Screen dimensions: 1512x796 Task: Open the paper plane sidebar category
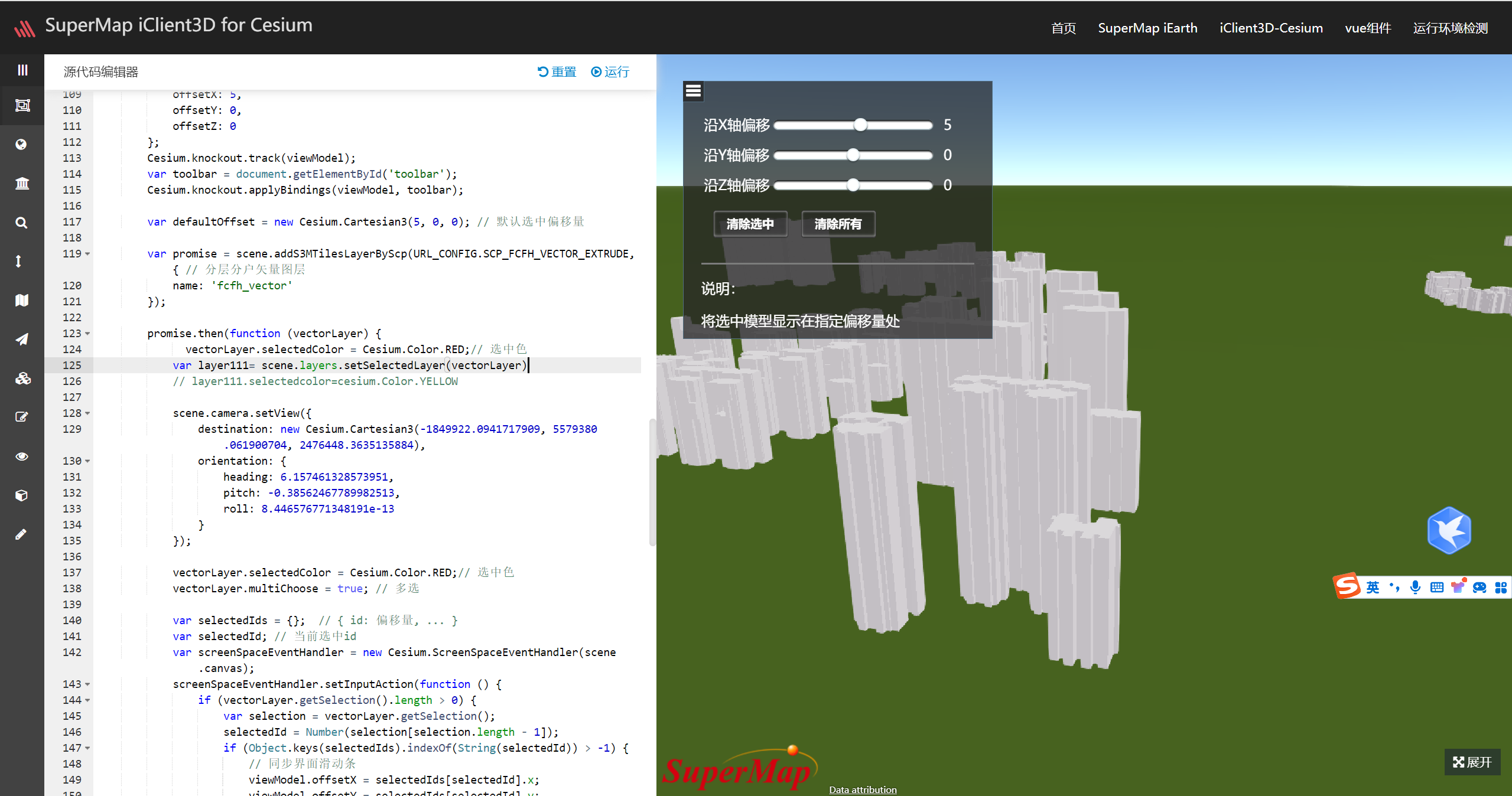(x=22, y=339)
